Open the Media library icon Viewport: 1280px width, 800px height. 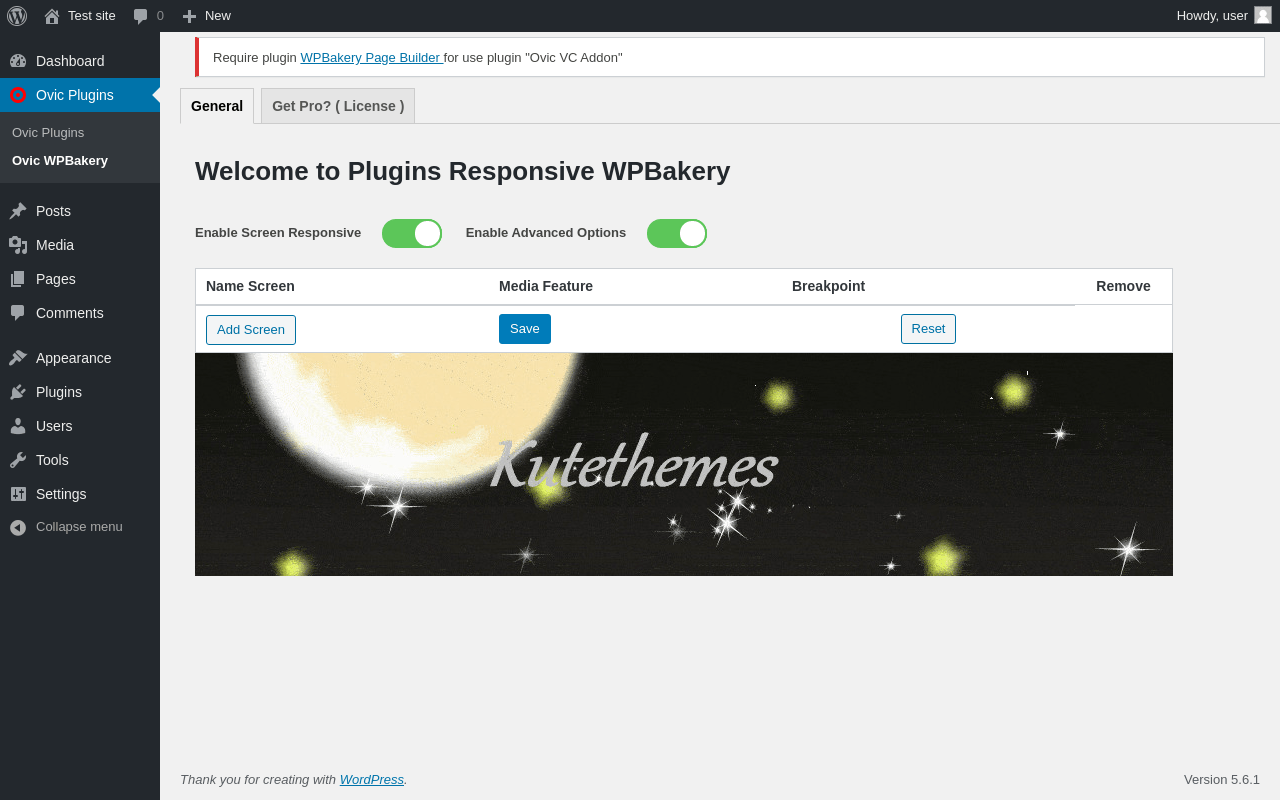tap(18, 245)
